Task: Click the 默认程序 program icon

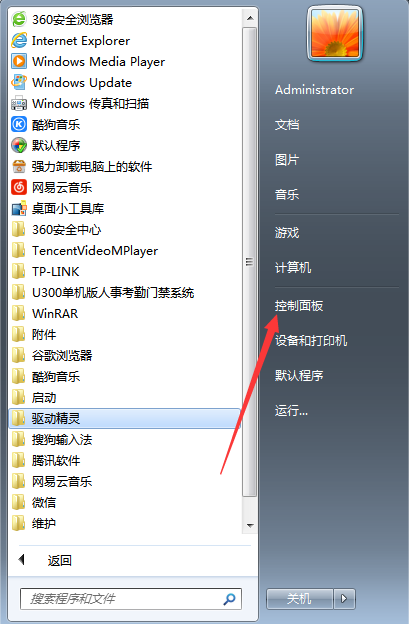Action: point(19,145)
